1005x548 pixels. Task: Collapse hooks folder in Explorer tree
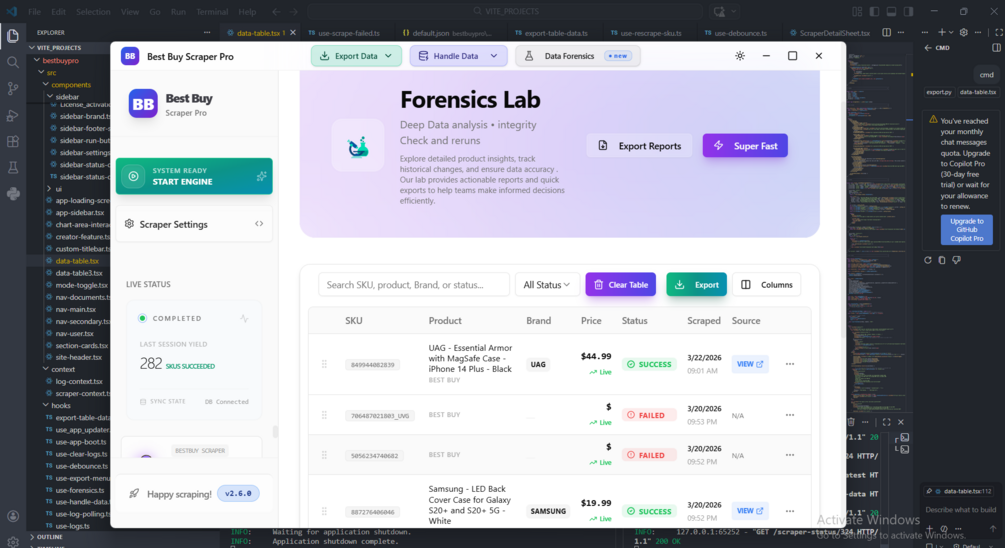pyautogui.click(x=46, y=405)
